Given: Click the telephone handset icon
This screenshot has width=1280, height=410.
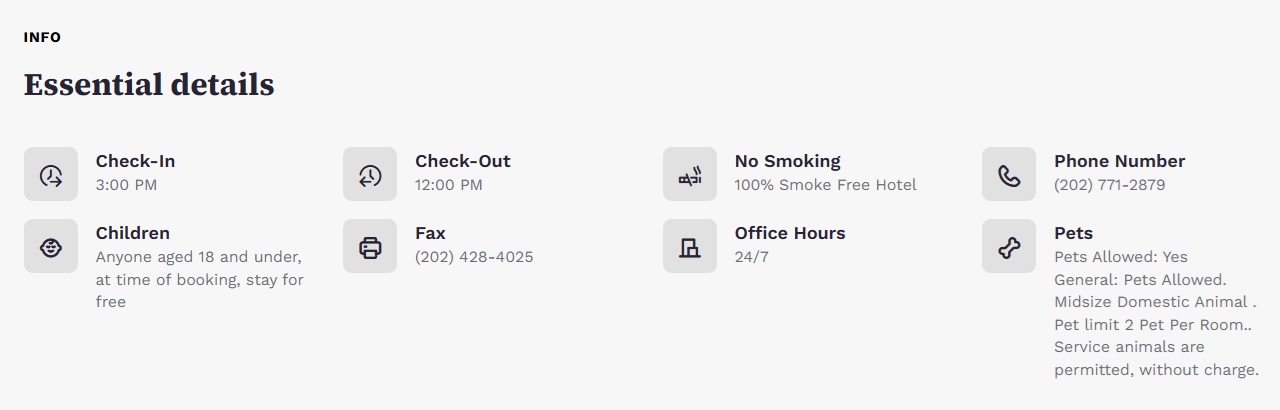Looking at the screenshot, I should [x=1009, y=175].
